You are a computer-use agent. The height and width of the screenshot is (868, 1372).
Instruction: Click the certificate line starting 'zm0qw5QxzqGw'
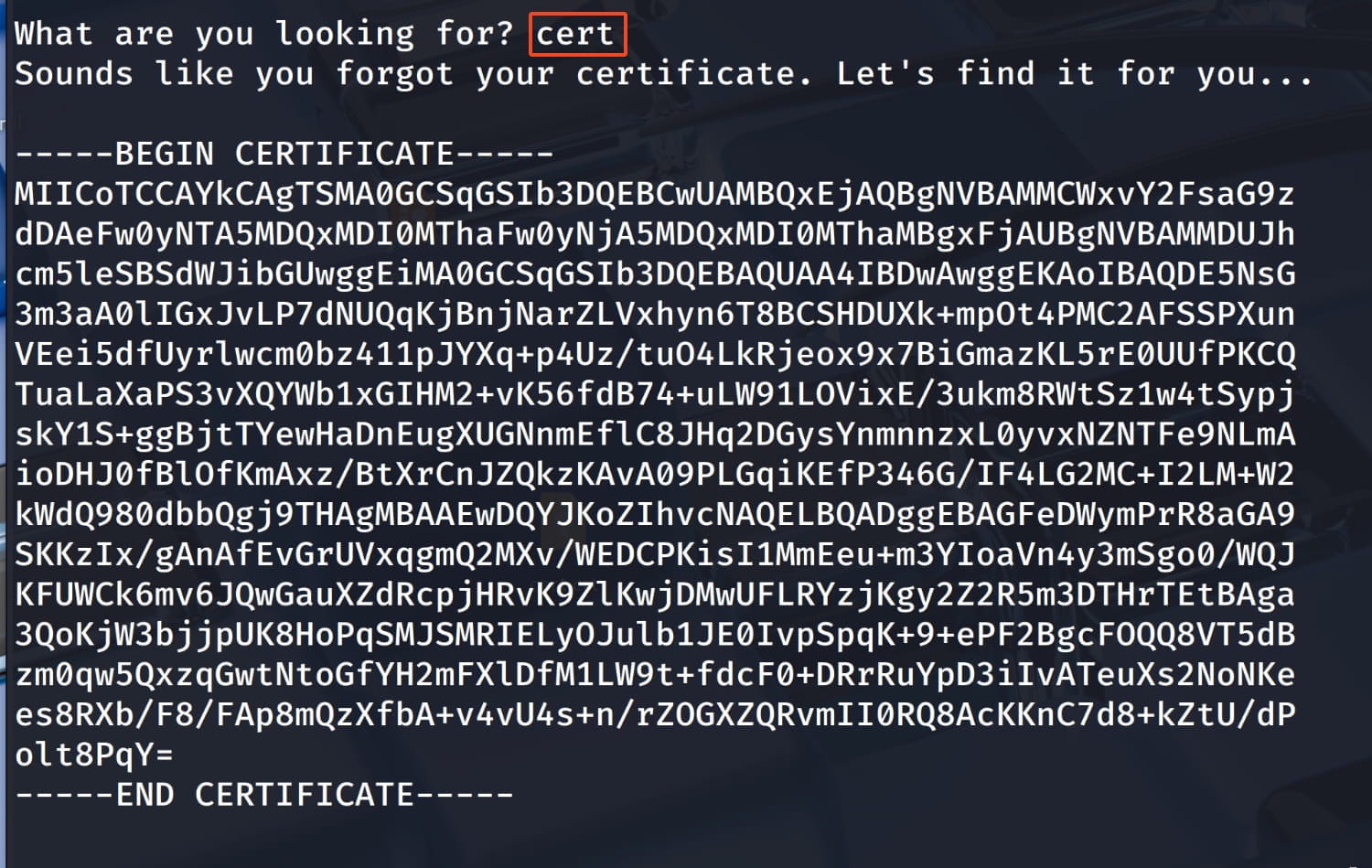[655, 674]
